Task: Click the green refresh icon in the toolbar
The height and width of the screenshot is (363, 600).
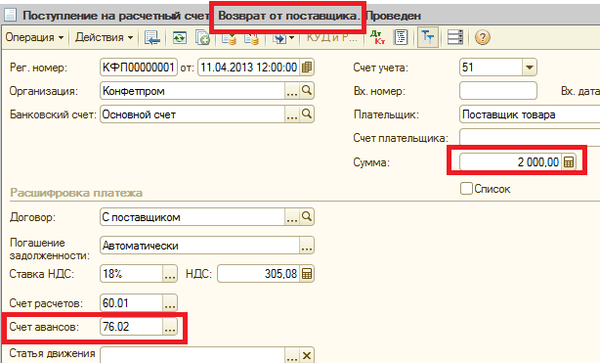Action: pyautogui.click(x=179, y=37)
